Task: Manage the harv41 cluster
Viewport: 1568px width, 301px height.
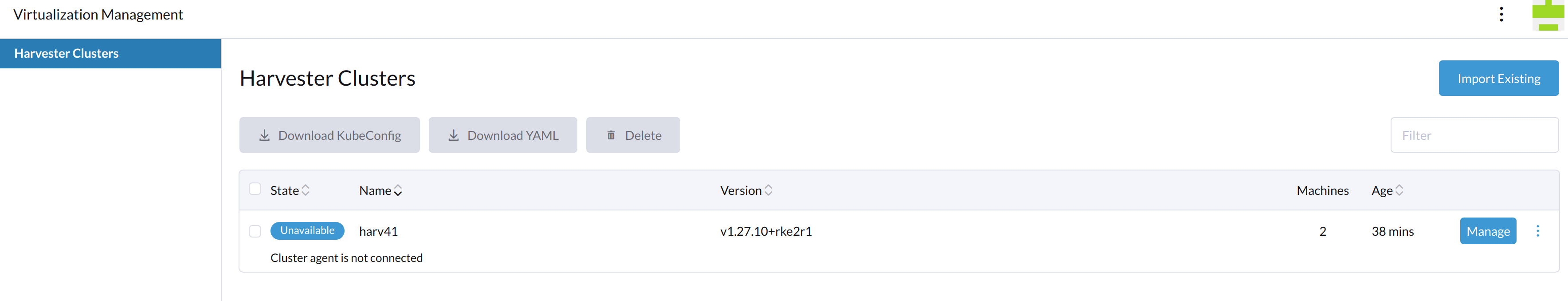Action: coord(1488,231)
